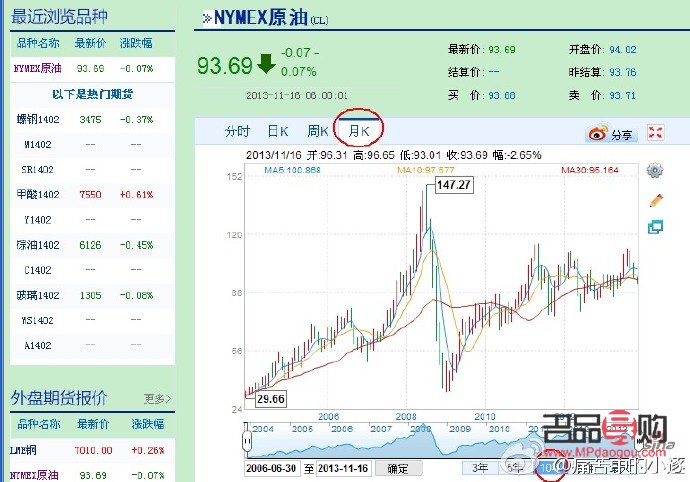
Task: Open WS1402 futures row
Action: tap(92, 320)
